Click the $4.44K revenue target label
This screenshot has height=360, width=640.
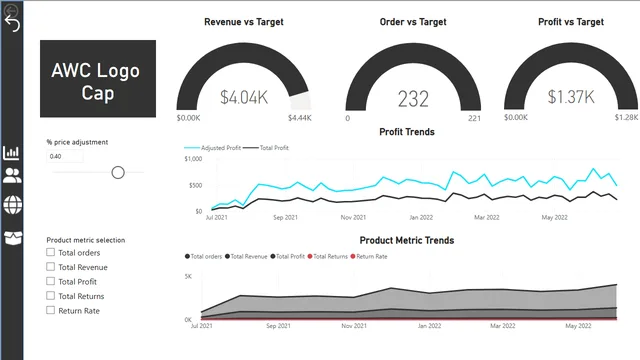coord(300,118)
